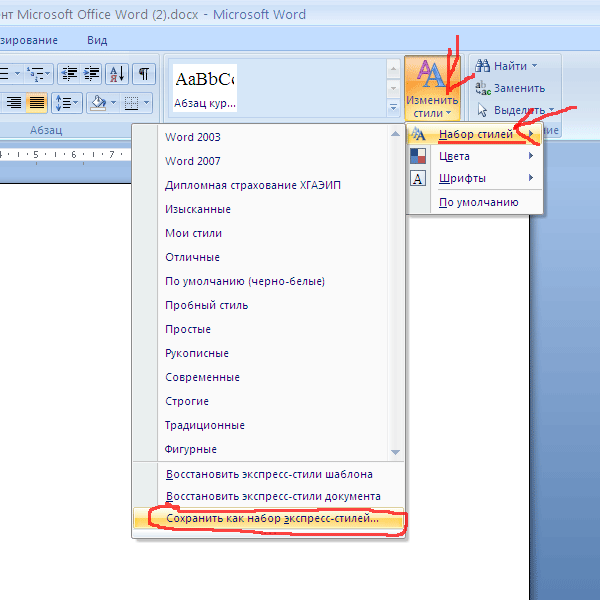Open shading color dropdown arrow
The image size is (600, 600).
coord(113,103)
